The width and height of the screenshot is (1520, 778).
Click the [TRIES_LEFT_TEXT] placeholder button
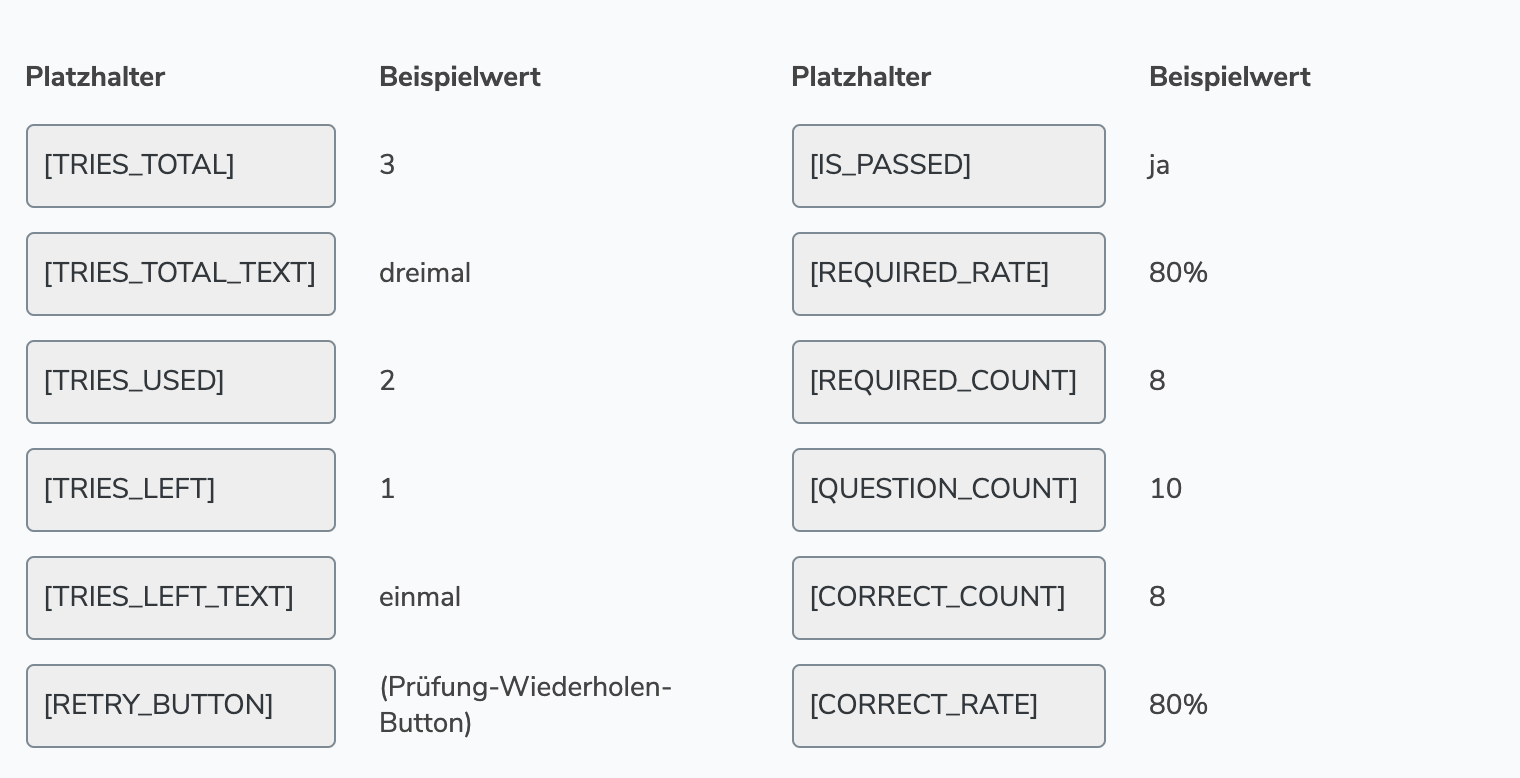pyautogui.click(x=181, y=598)
